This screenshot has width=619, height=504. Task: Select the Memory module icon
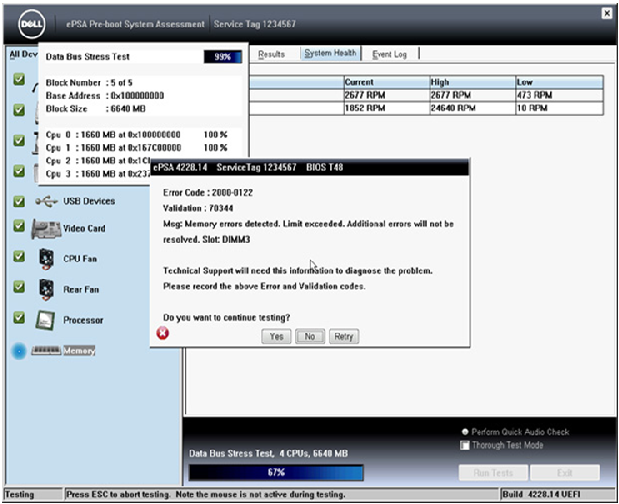coord(46,350)
